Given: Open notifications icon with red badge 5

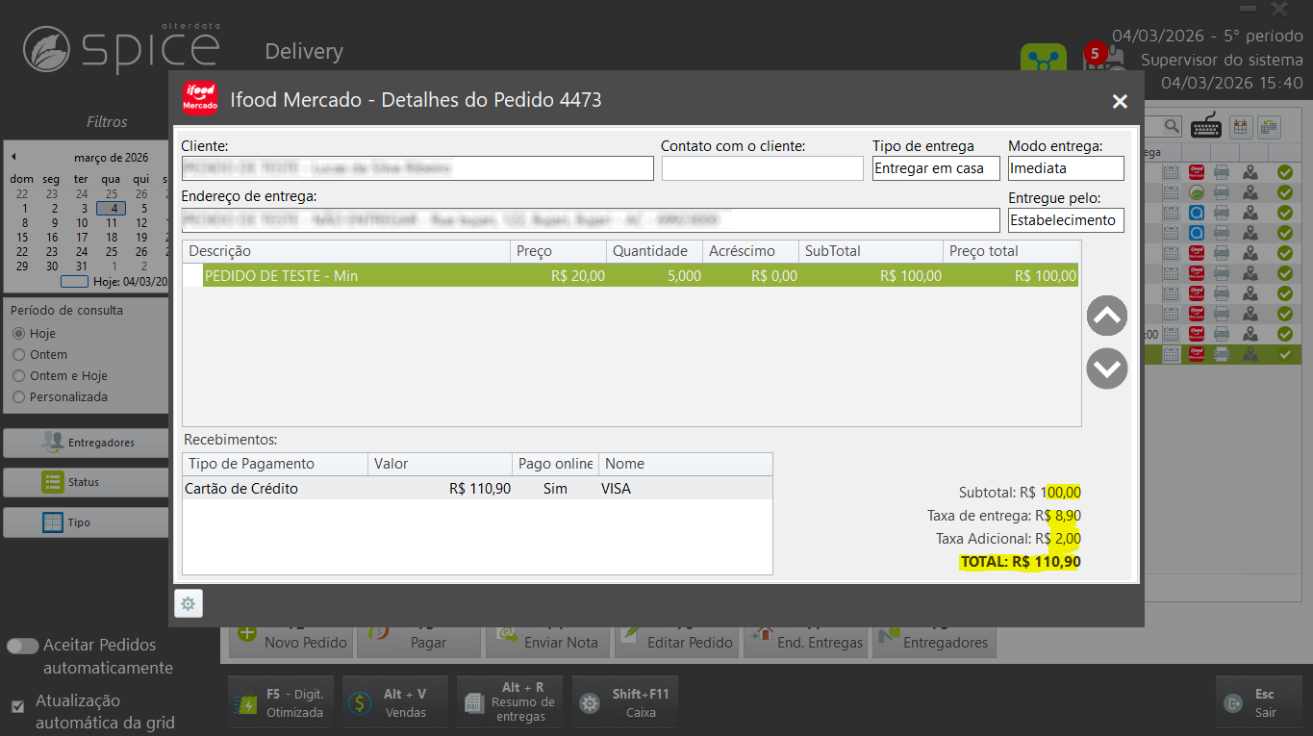Looking at the screenshot, I should point(1103,58).
